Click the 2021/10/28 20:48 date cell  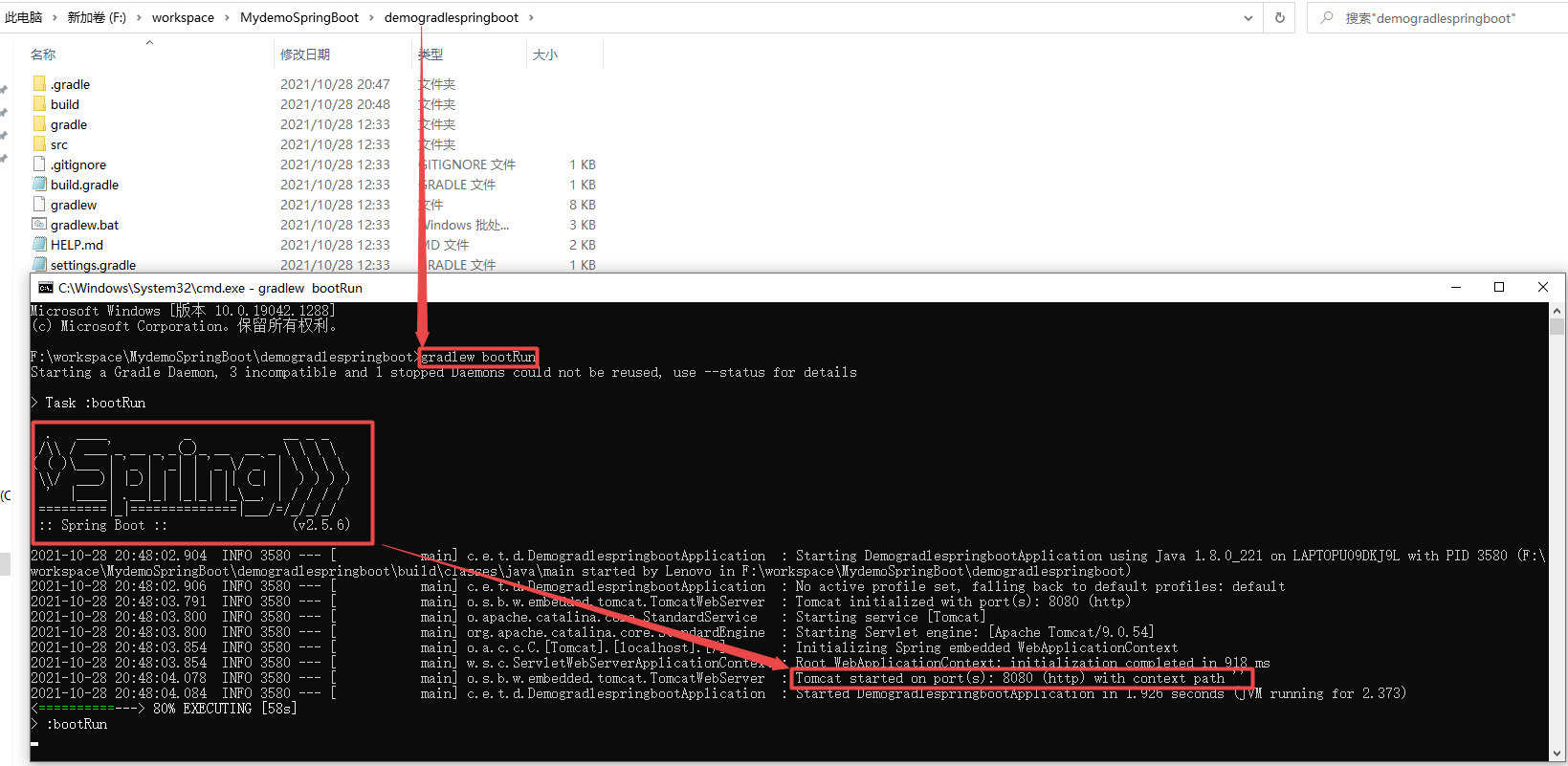[x=335, y=104]
